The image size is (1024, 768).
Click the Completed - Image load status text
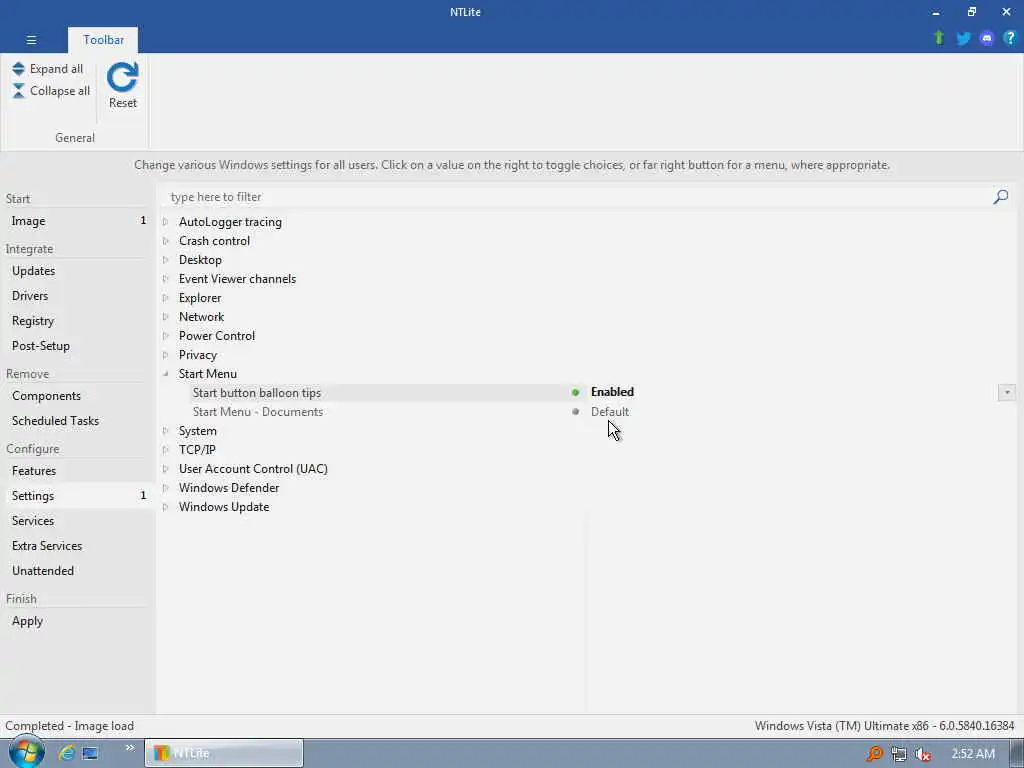click(69, 726)
